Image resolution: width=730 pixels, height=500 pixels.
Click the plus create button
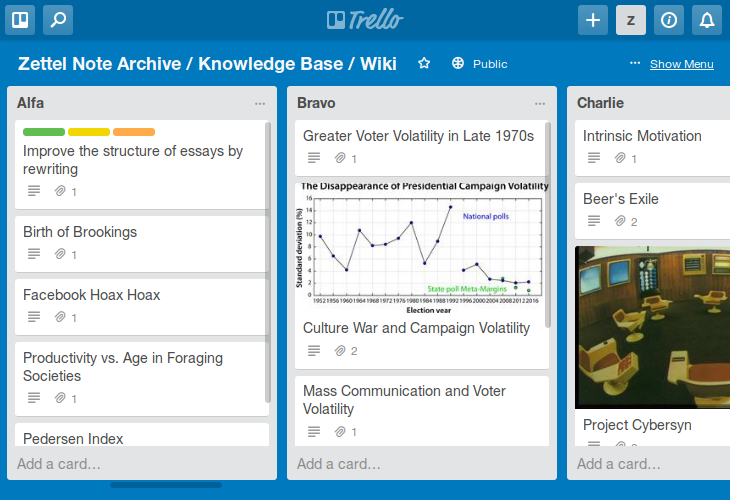pyautogui.click(x=593, y=20)
